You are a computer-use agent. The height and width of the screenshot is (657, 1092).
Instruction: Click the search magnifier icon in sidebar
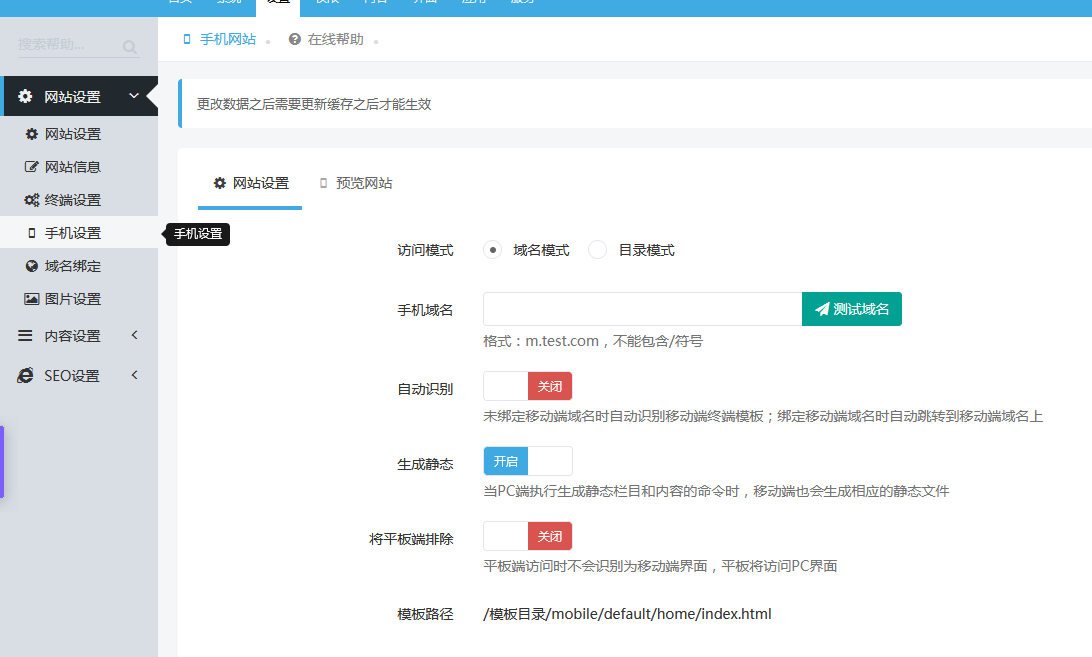(129, 46)
